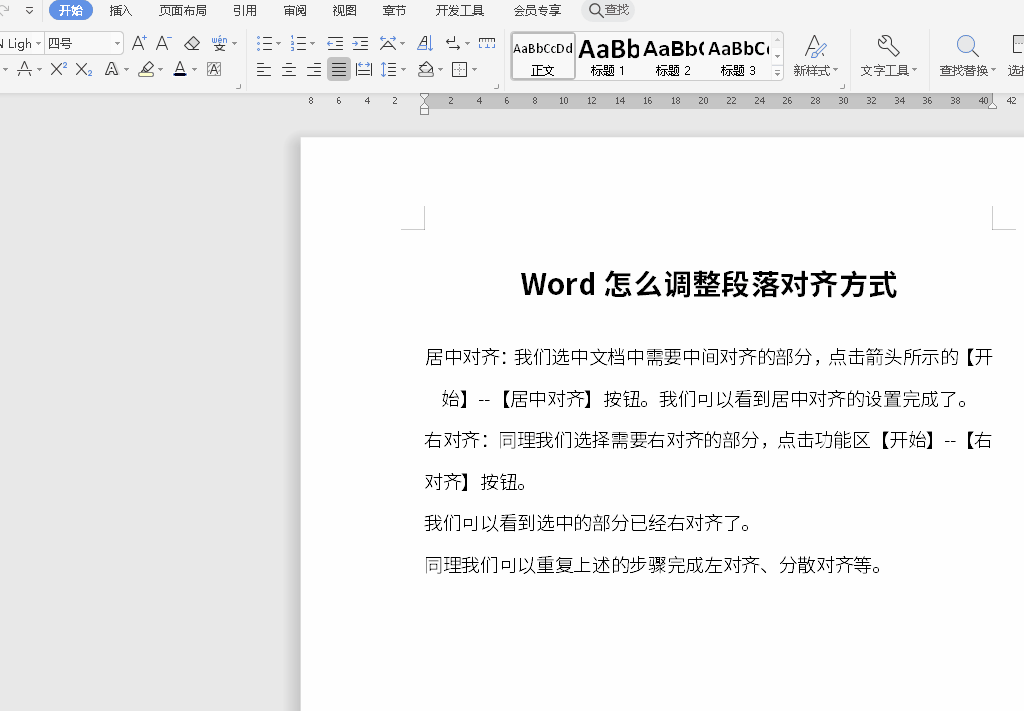Toggle justified alignment
Viewport: 1024px width, 711px height.
click(339, 70)
